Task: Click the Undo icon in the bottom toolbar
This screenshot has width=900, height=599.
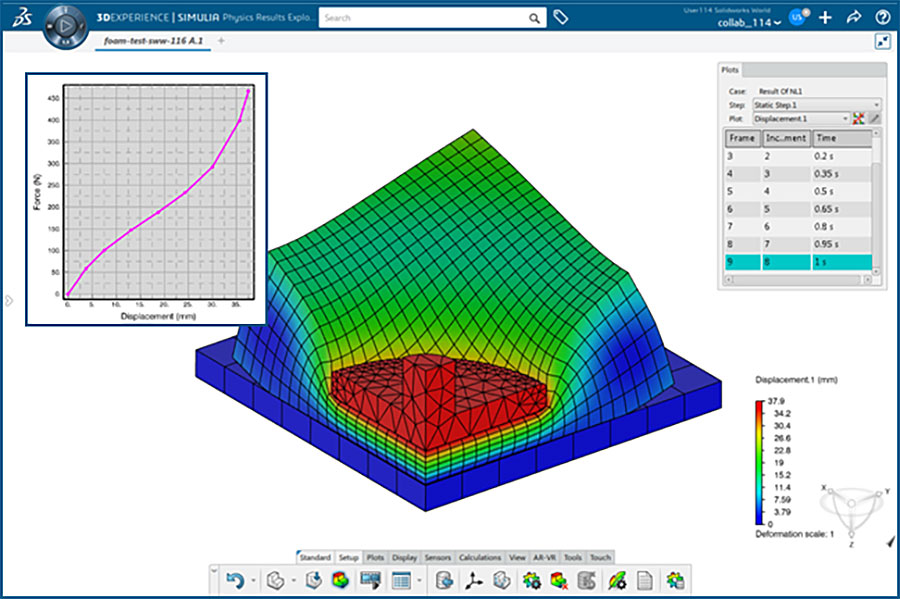Action: pos(236,580)
